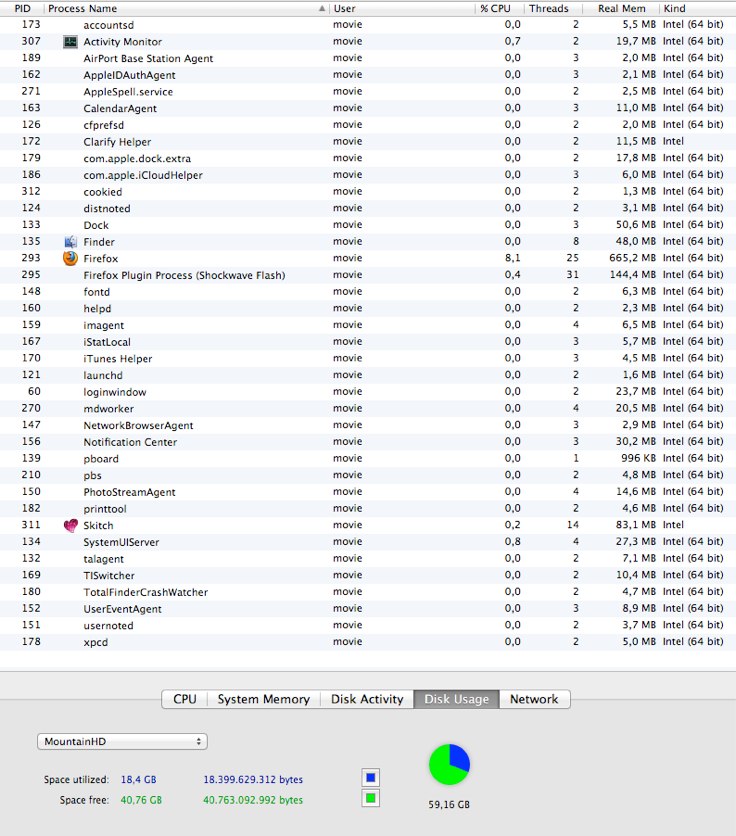Click the blue space utilized color swatch
Image resolution: width=736 pixels, height=836 pixels.
(x=371, y=778)
